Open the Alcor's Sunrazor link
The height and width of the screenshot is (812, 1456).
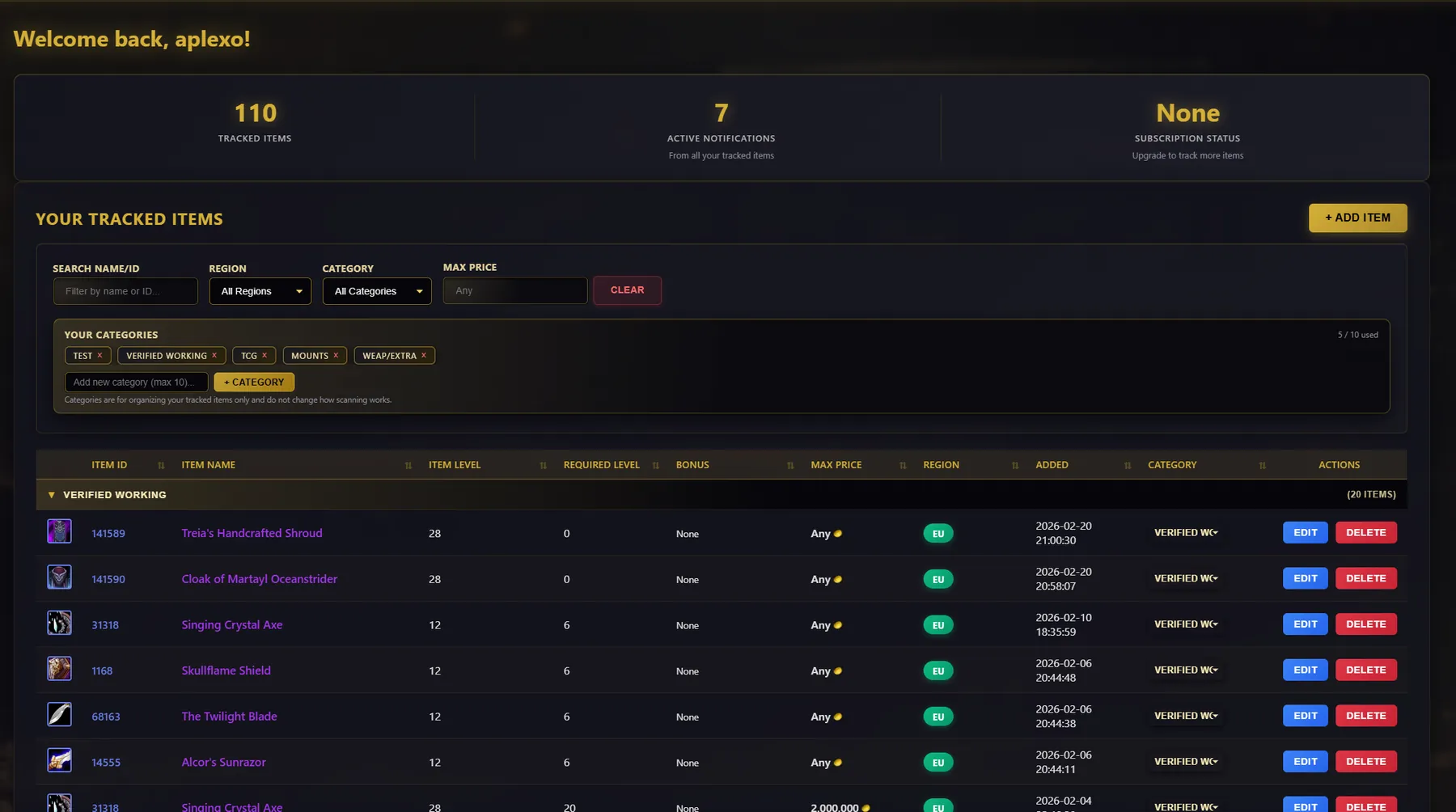(223, 763)
